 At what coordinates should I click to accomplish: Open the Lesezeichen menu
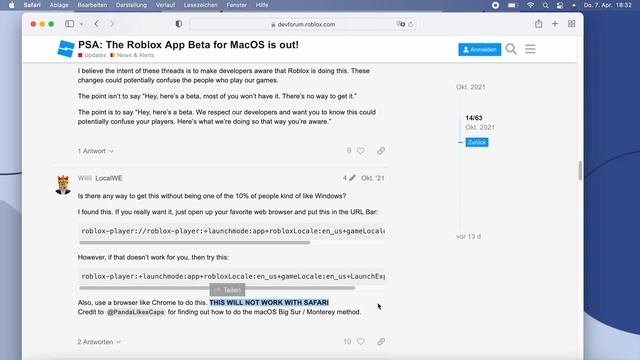(200, 5)
